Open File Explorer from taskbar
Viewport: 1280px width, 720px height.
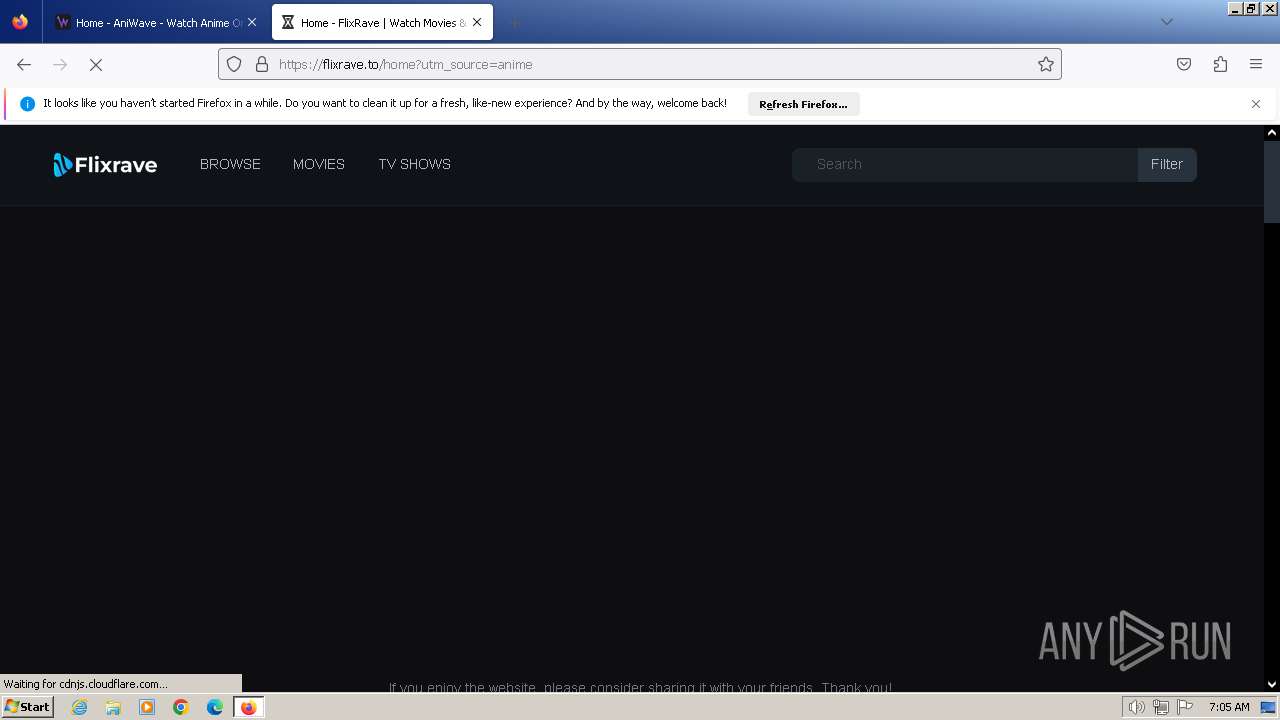[x=113, y=707]
